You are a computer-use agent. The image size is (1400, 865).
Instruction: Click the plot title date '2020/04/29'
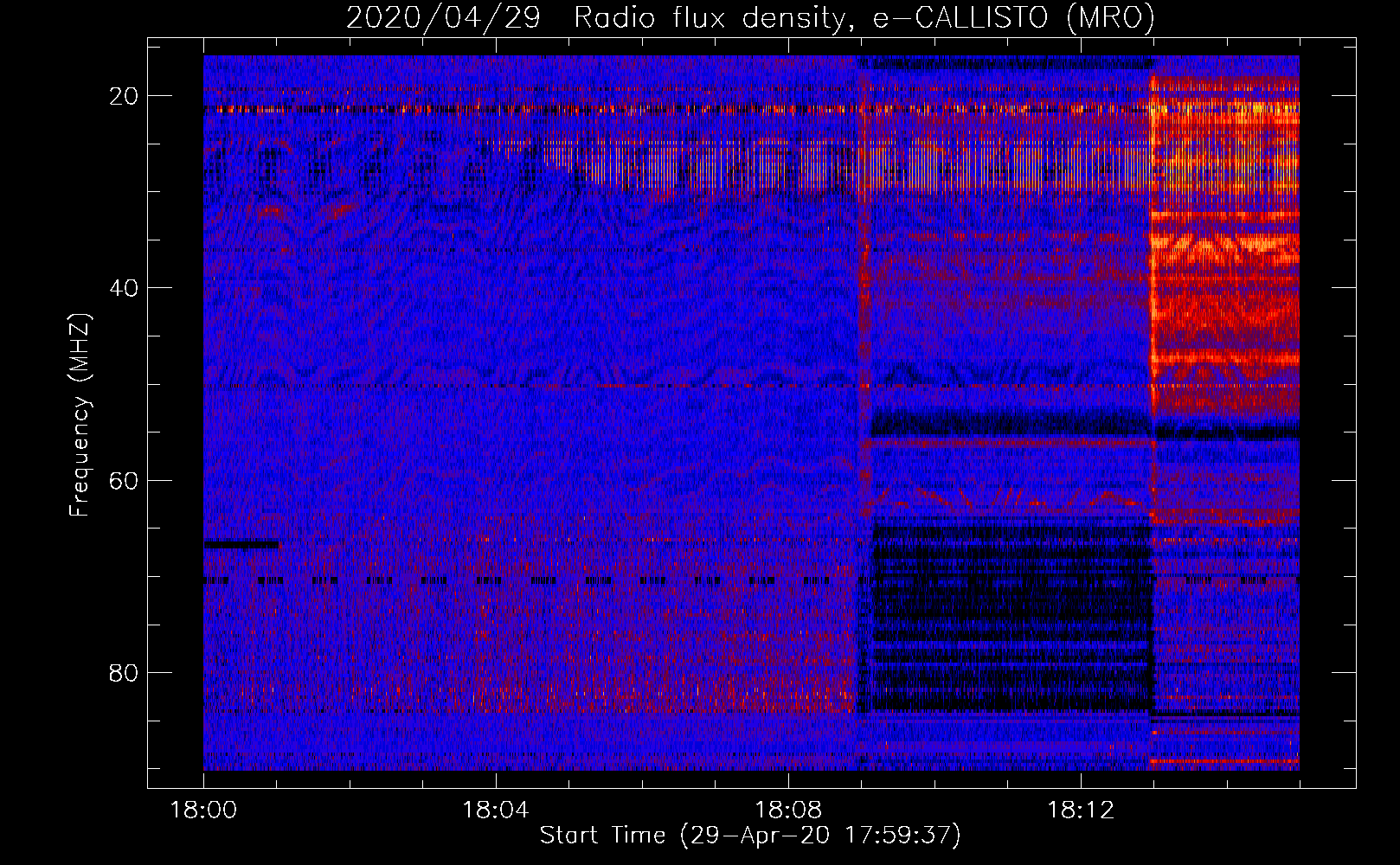coord(443,17)
